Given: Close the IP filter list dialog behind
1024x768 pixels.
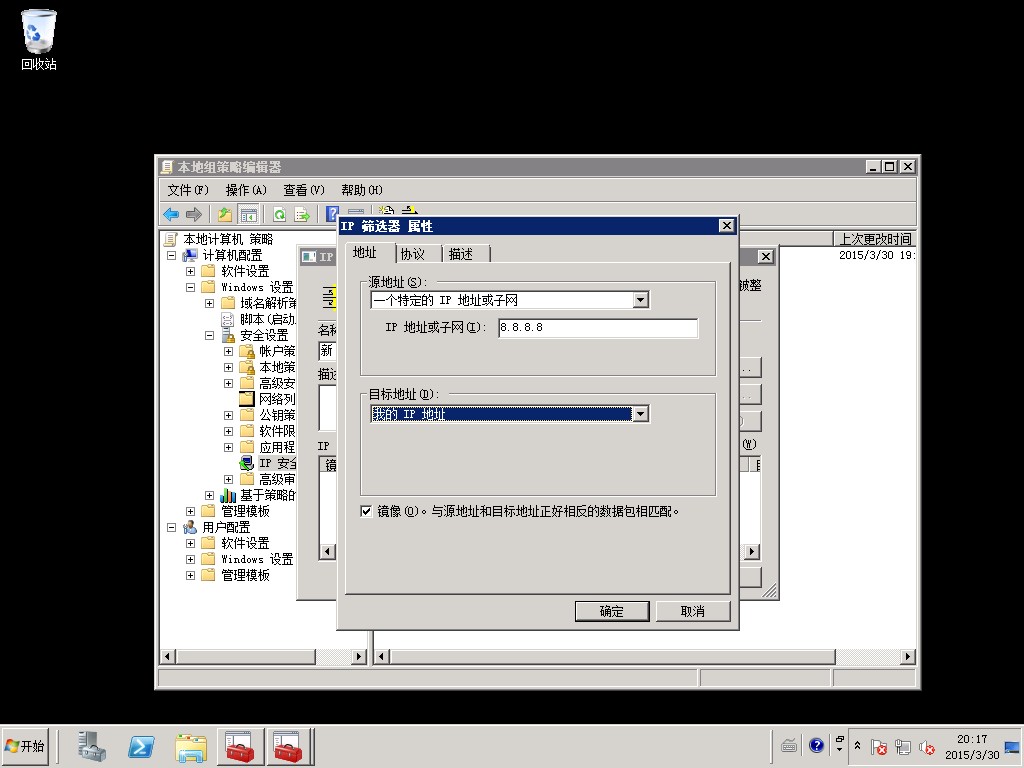Looking at the screenshot, I should click(766, 257).
